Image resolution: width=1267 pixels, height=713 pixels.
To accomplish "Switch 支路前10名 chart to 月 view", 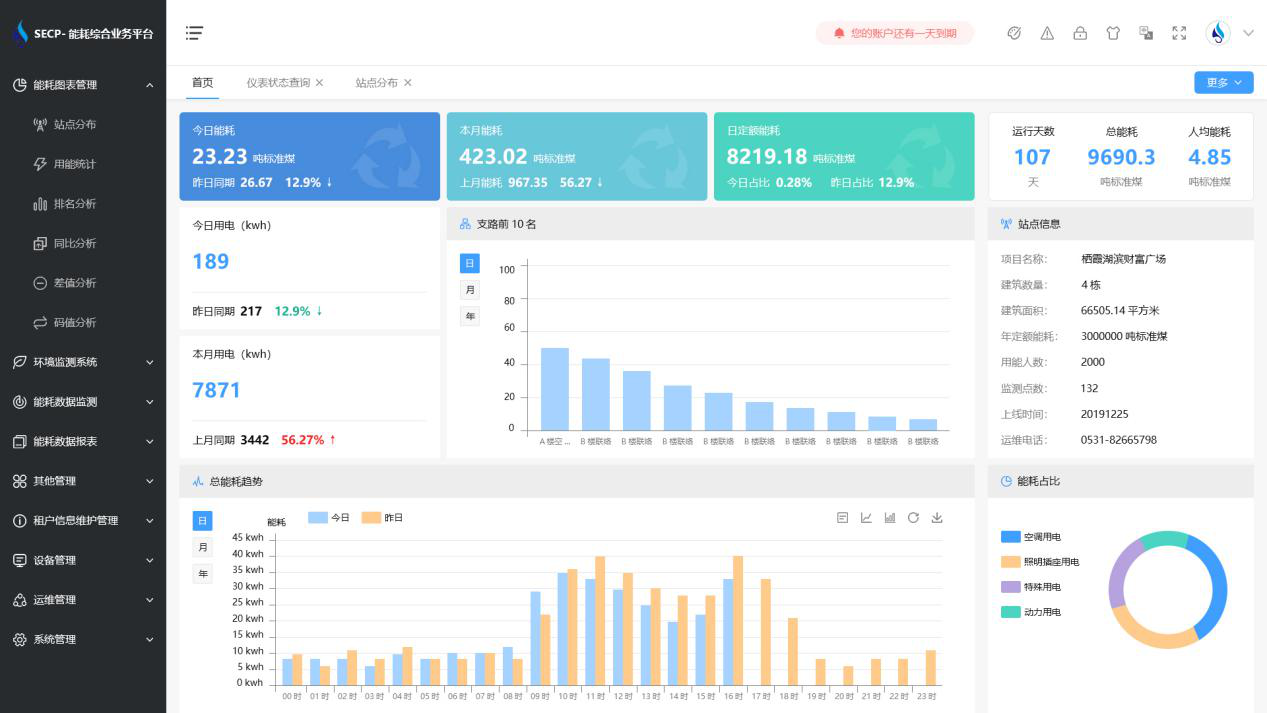I will [469, 289].
